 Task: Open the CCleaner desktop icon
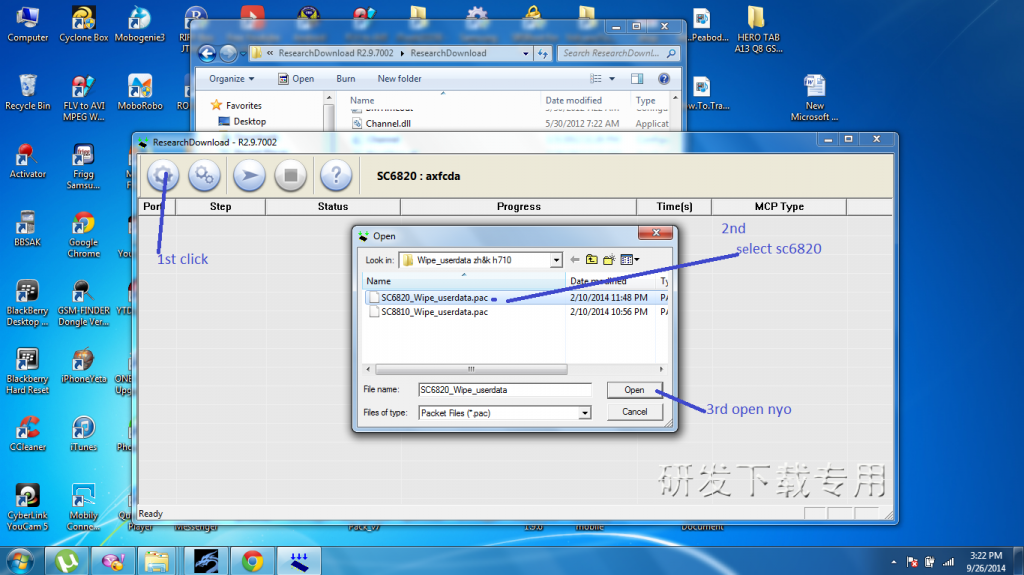[x=27, y=433]
